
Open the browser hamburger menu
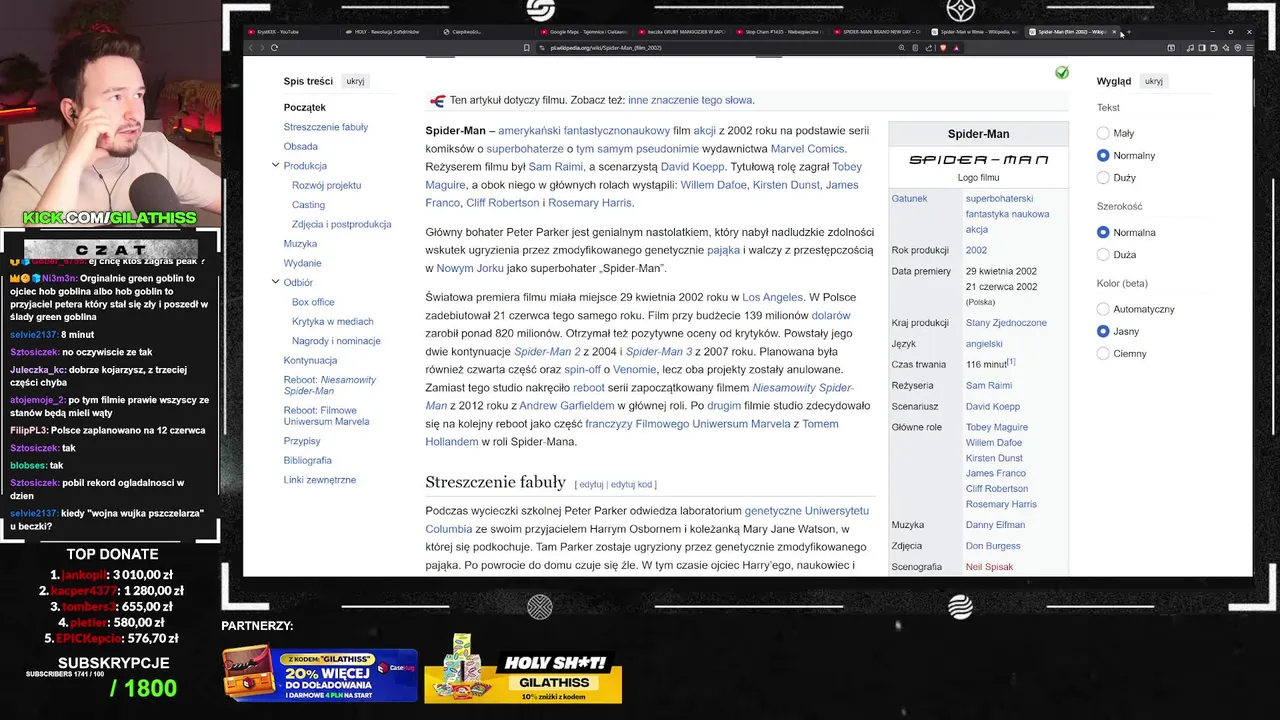1250,47
